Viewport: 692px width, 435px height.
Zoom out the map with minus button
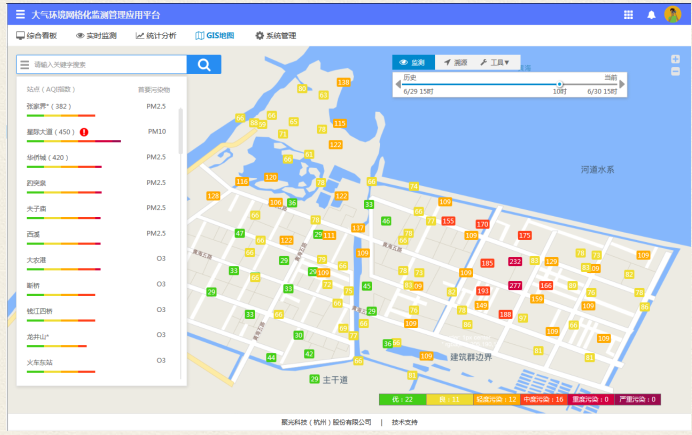tap(675, 71)
